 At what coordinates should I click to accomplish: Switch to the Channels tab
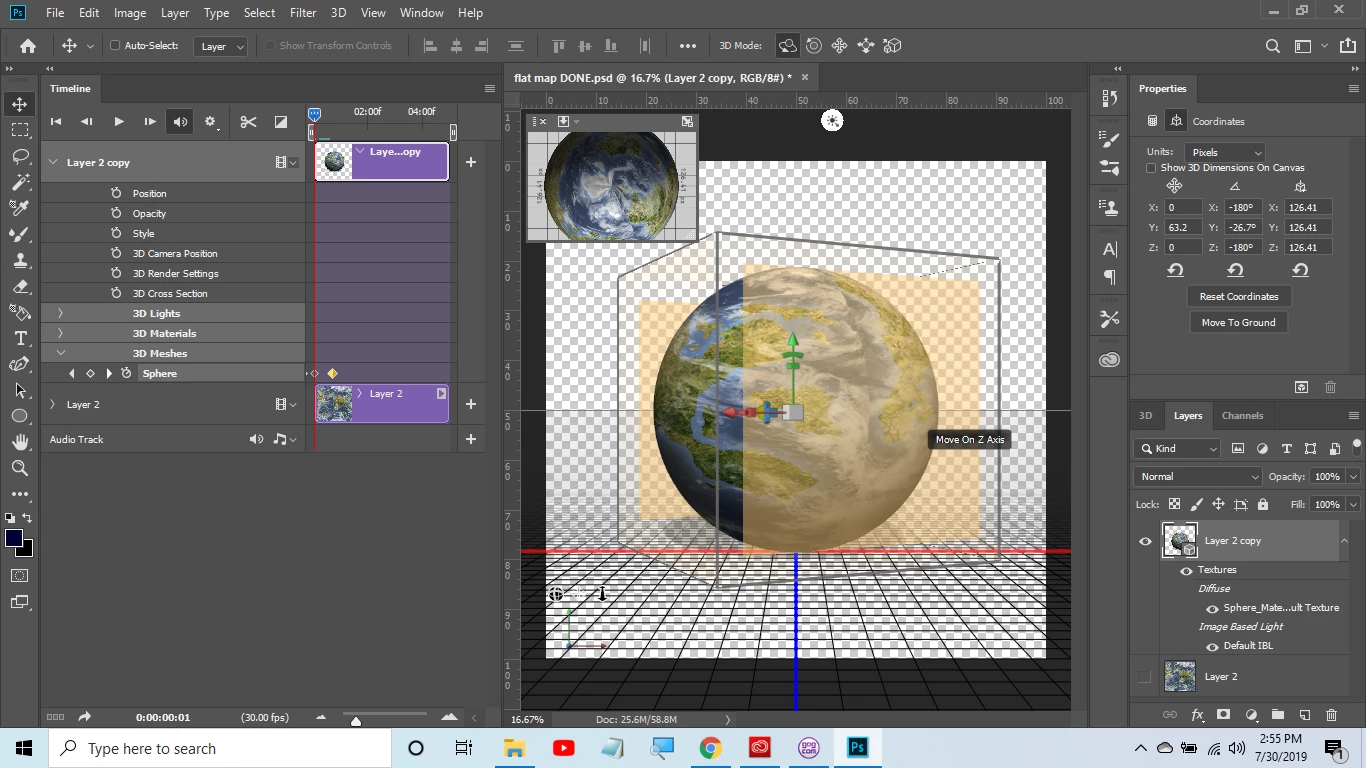click(1242, 415)
